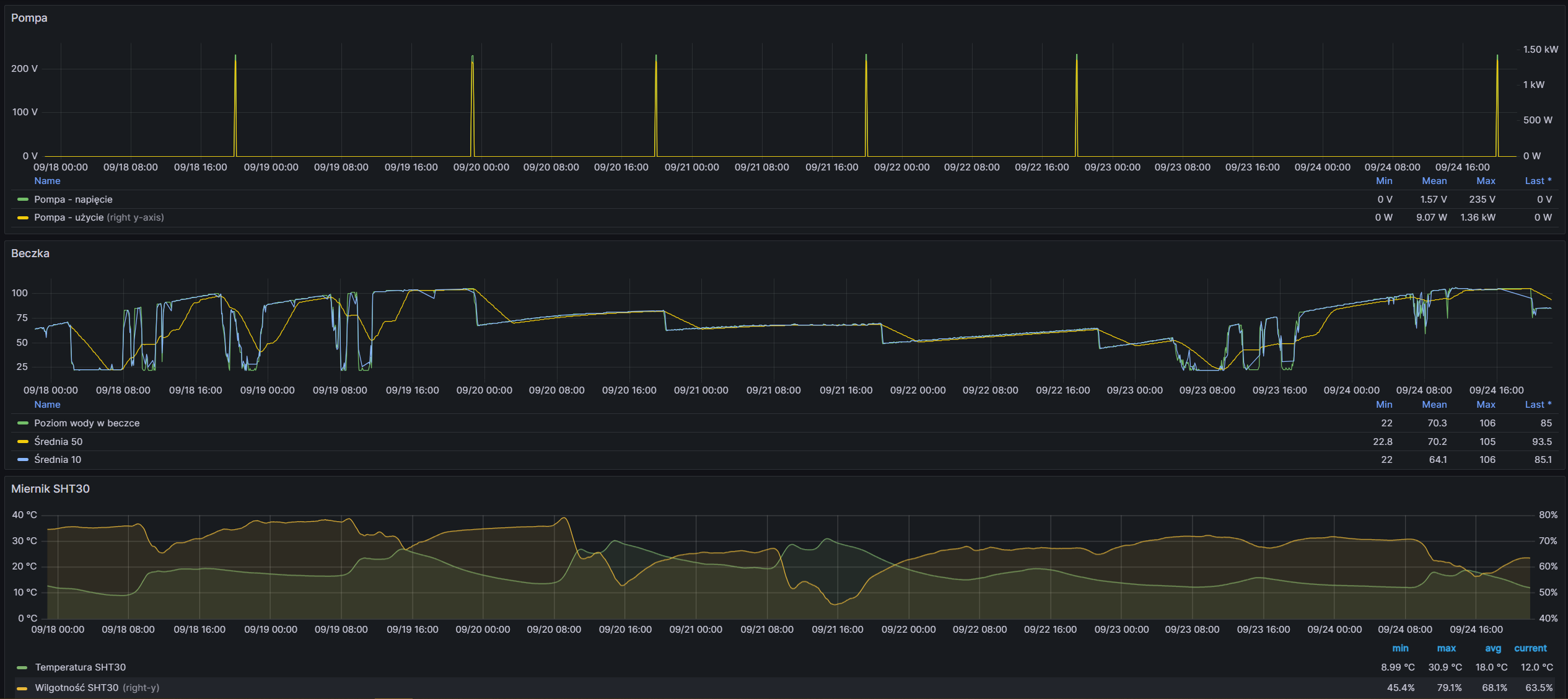Click yellow color icon beside Średnia 50
Image resolution: width=1568 pixels, height=699 pixels.
23,442
